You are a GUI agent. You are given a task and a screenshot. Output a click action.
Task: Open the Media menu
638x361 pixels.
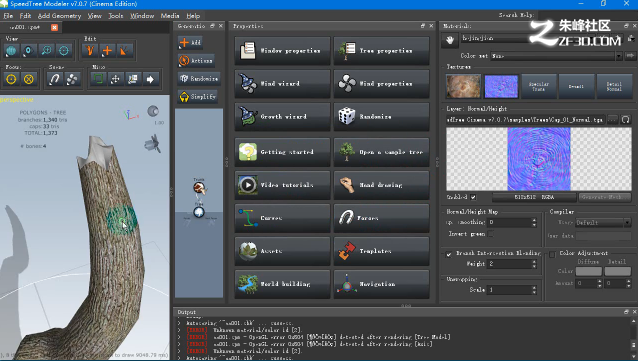(x=170, y=16)
